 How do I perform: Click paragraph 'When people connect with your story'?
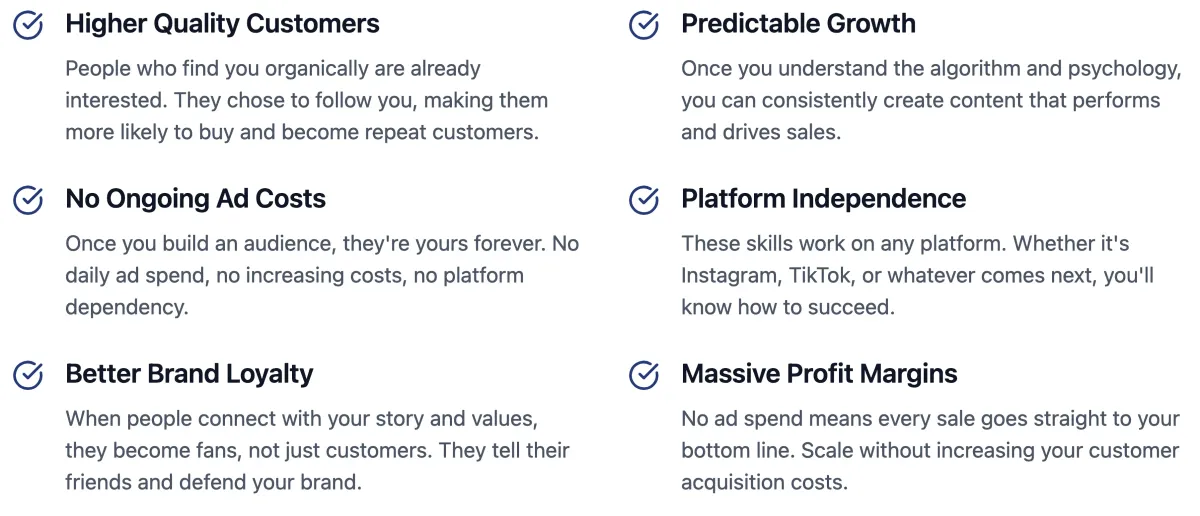[317, 450]
